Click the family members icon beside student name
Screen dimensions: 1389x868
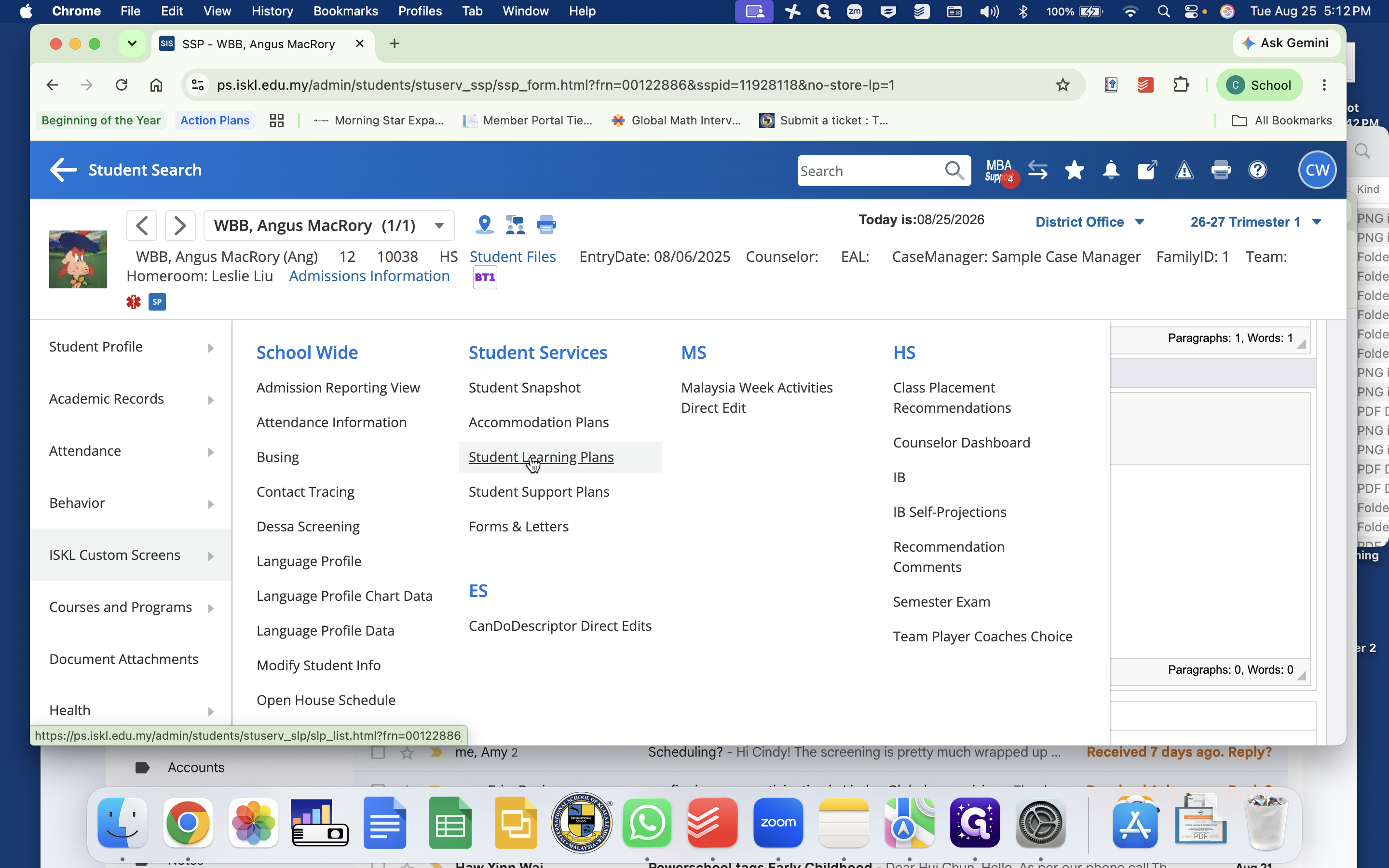pos(515,224)
